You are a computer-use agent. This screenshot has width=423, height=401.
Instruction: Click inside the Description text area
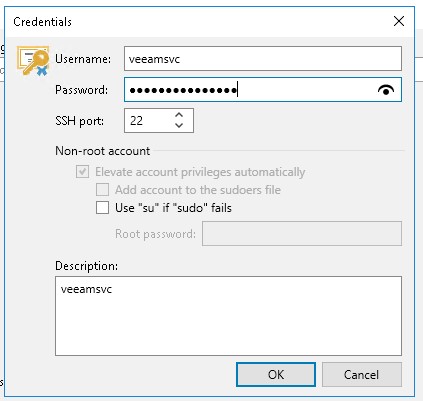tap(228, 316)
